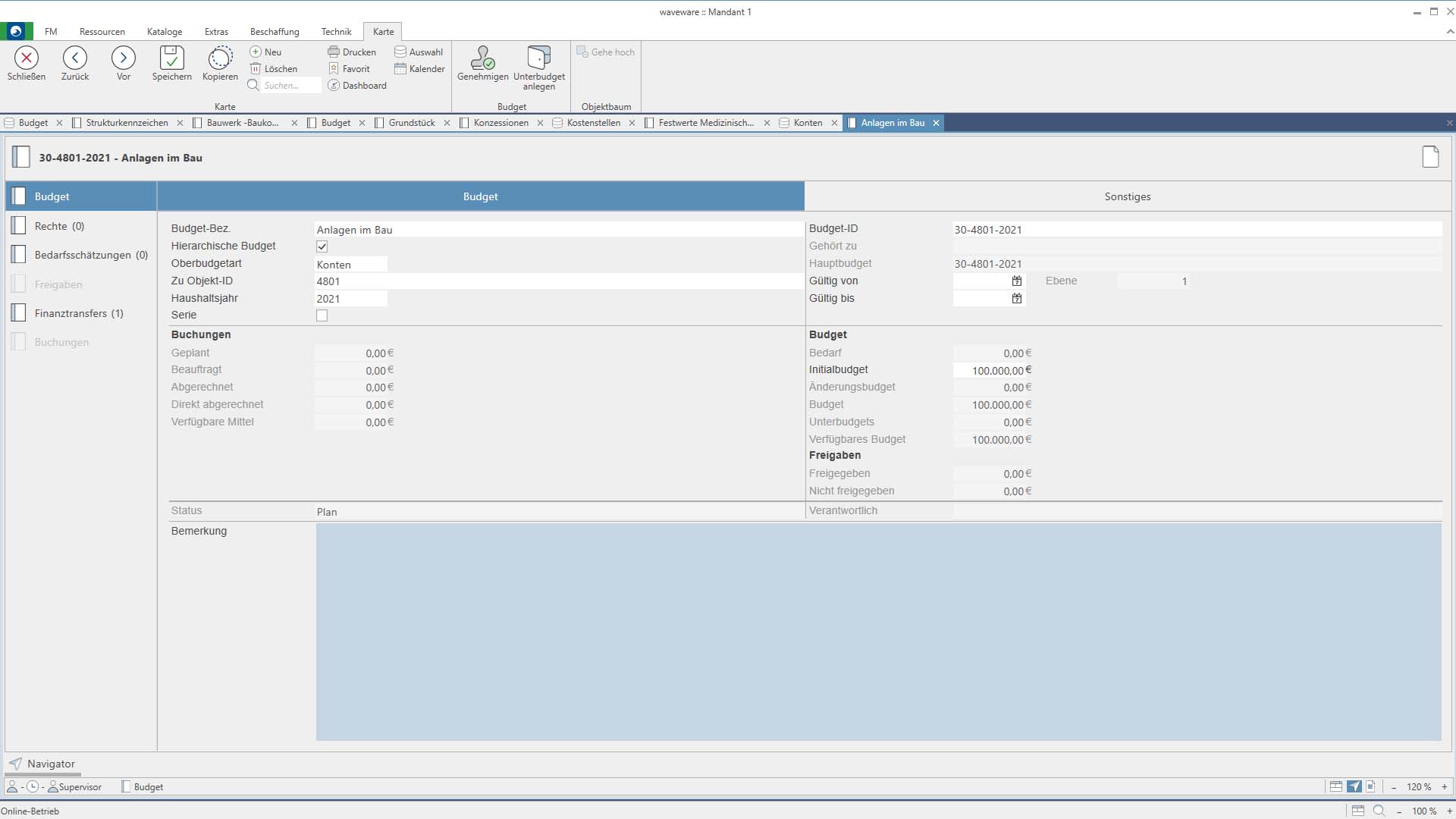Uncheck Hierarchische Budget checkbox

coord(322,246)
